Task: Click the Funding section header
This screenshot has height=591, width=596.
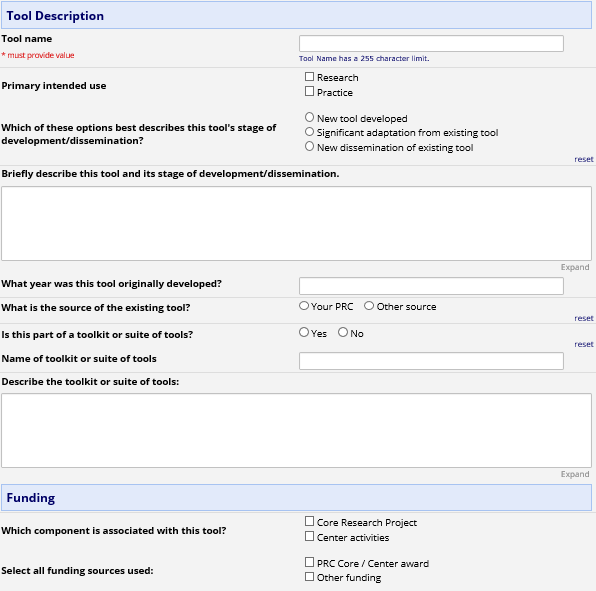Action: [296, 498]
